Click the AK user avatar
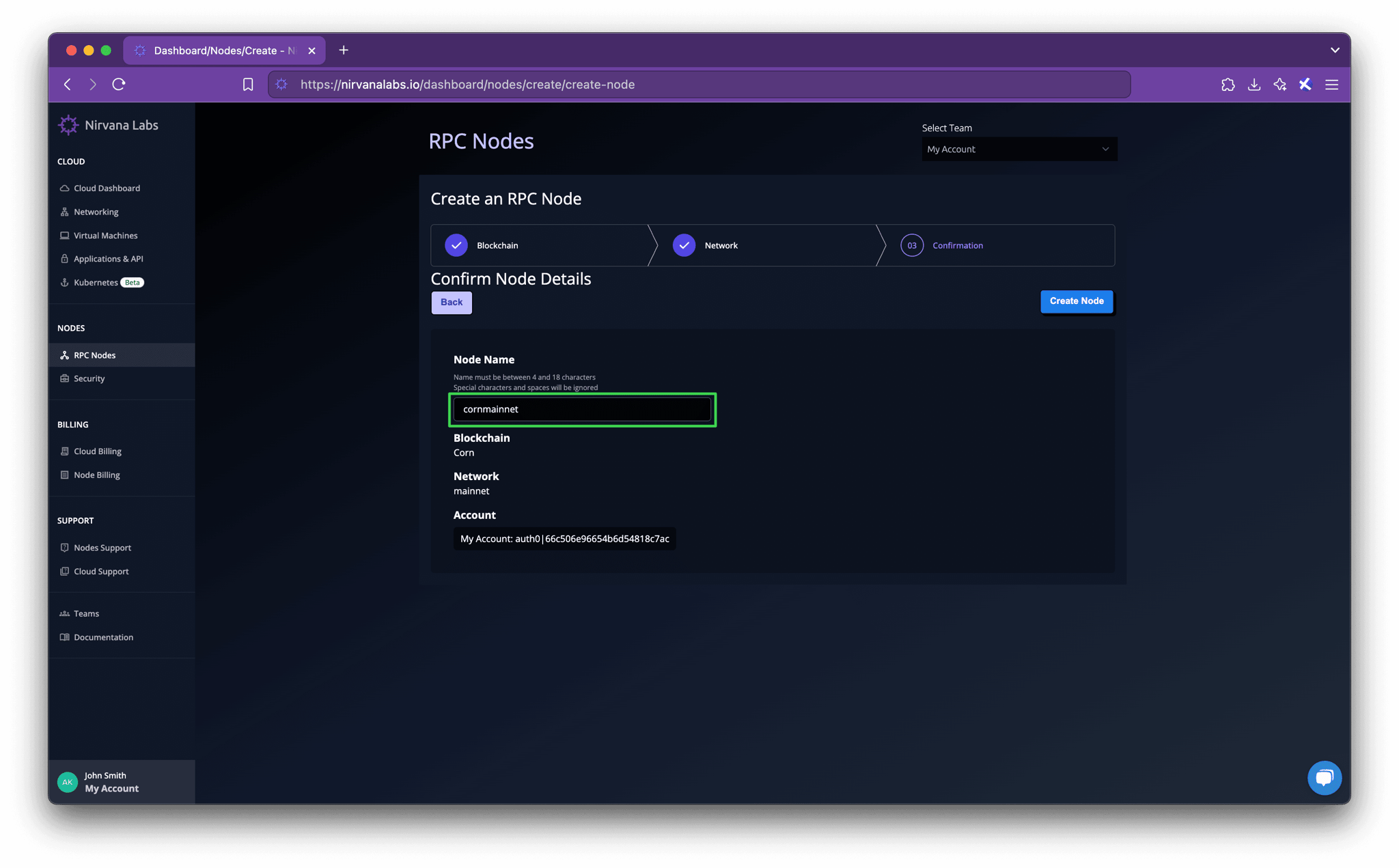Screen dimensions: 1399x868 [68, 782]
